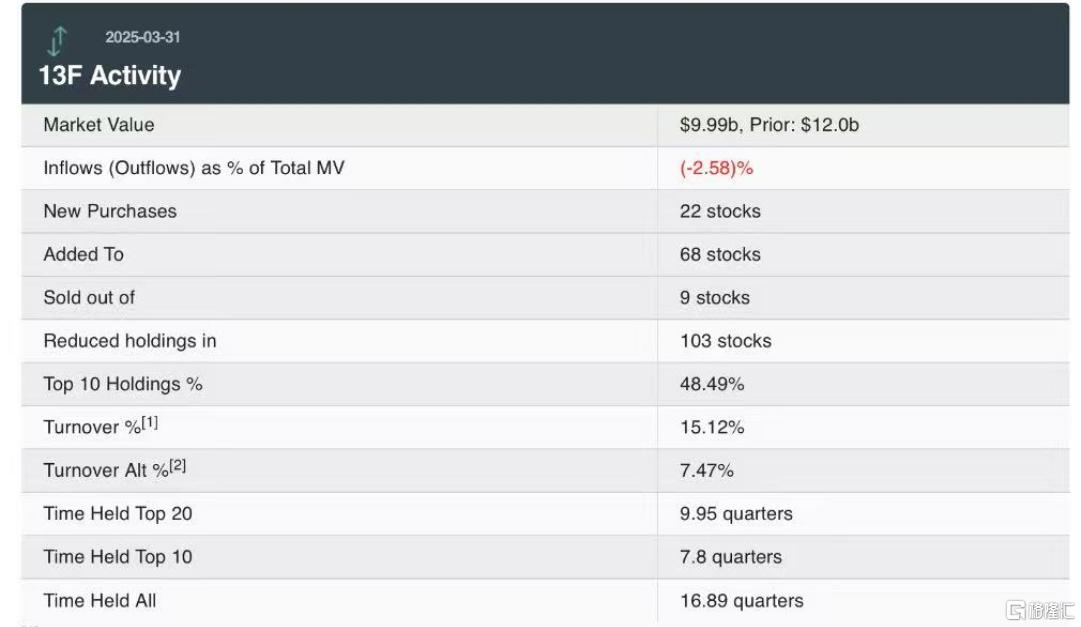Open the Turnover Alt % footnote [2]
The height and width of the screenshot is (627, 1081).
point(177,466)
